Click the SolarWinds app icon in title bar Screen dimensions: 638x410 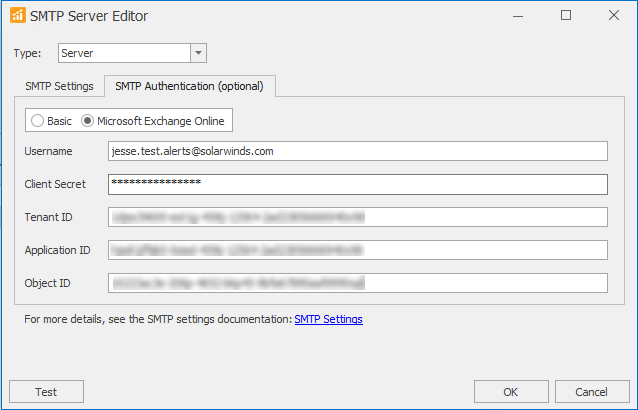[16, 16]
